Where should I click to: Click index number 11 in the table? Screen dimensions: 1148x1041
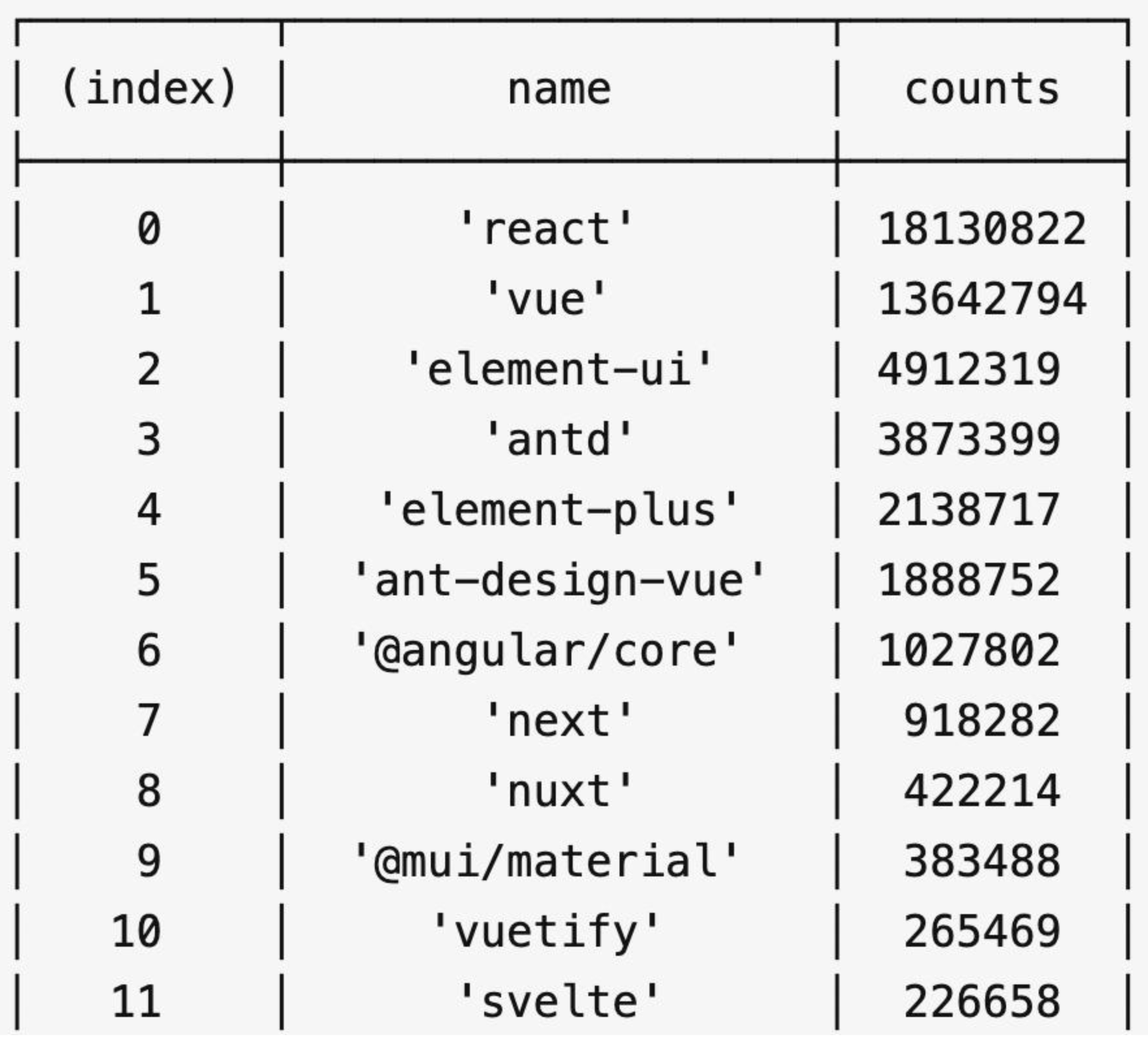coord(136,1002)
